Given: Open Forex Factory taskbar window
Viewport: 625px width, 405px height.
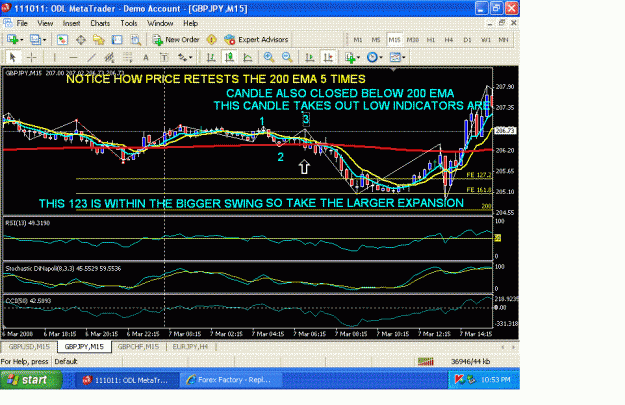Looking at the screenshot, I should pos(231,380).
